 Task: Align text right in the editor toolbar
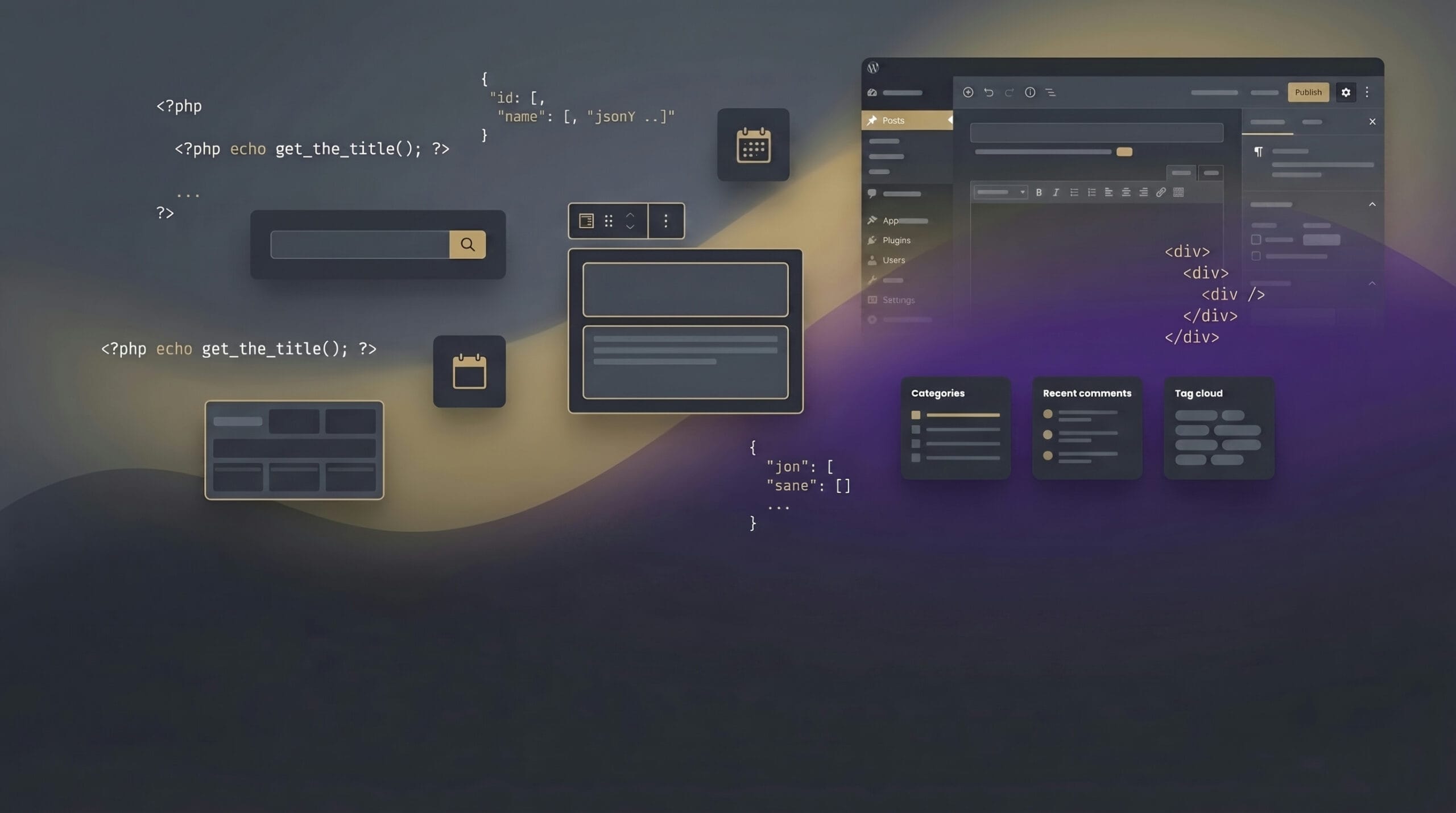[x=1143, y=192]
